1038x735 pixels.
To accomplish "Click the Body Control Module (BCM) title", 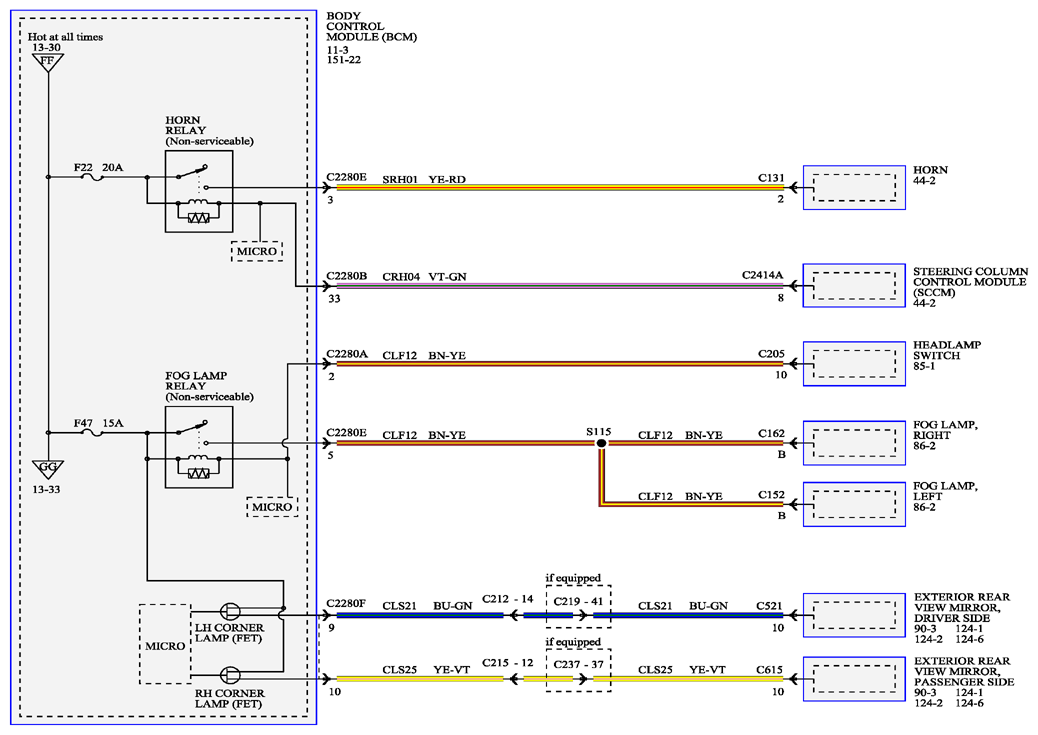I will pyautogui.click(x=371, y=26).
